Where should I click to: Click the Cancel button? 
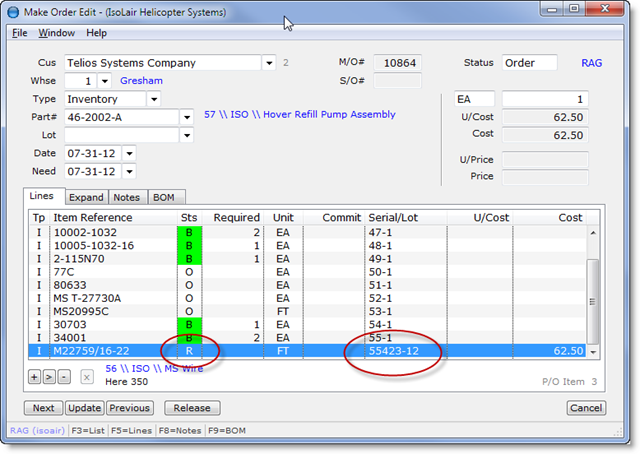coord(586,408)
